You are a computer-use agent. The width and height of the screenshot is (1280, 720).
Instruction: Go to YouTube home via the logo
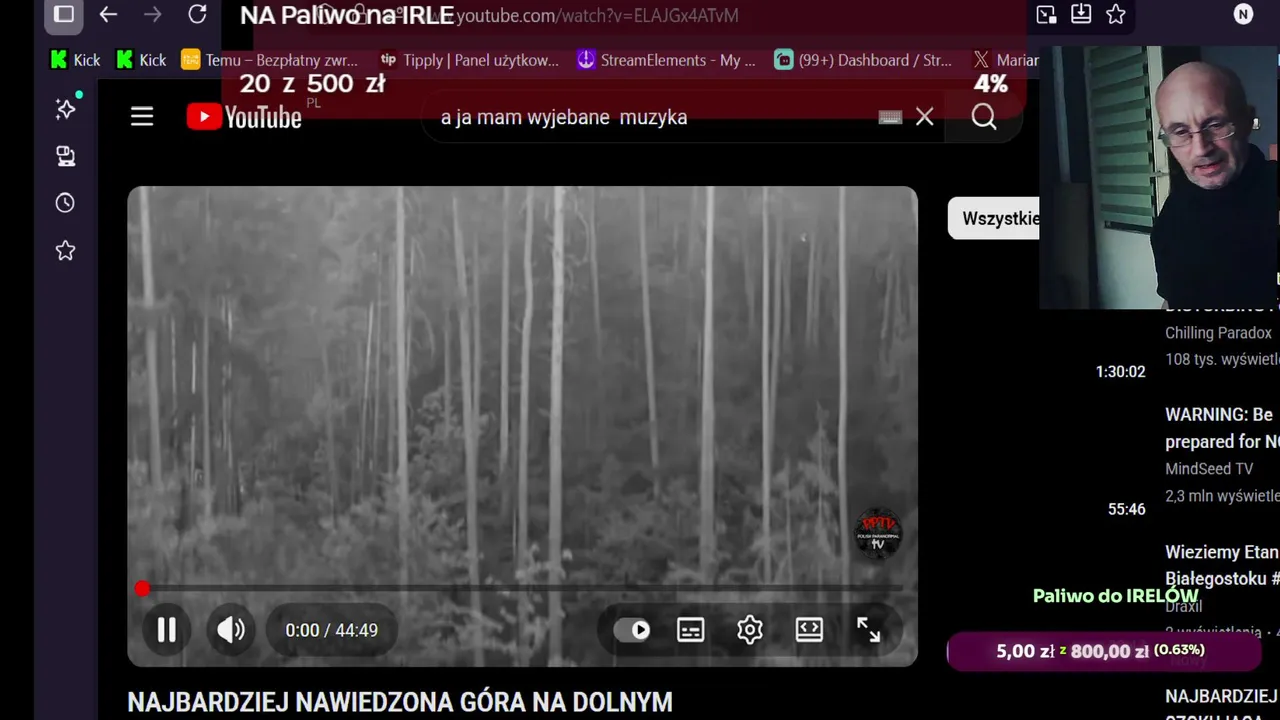tap(244, 117)
